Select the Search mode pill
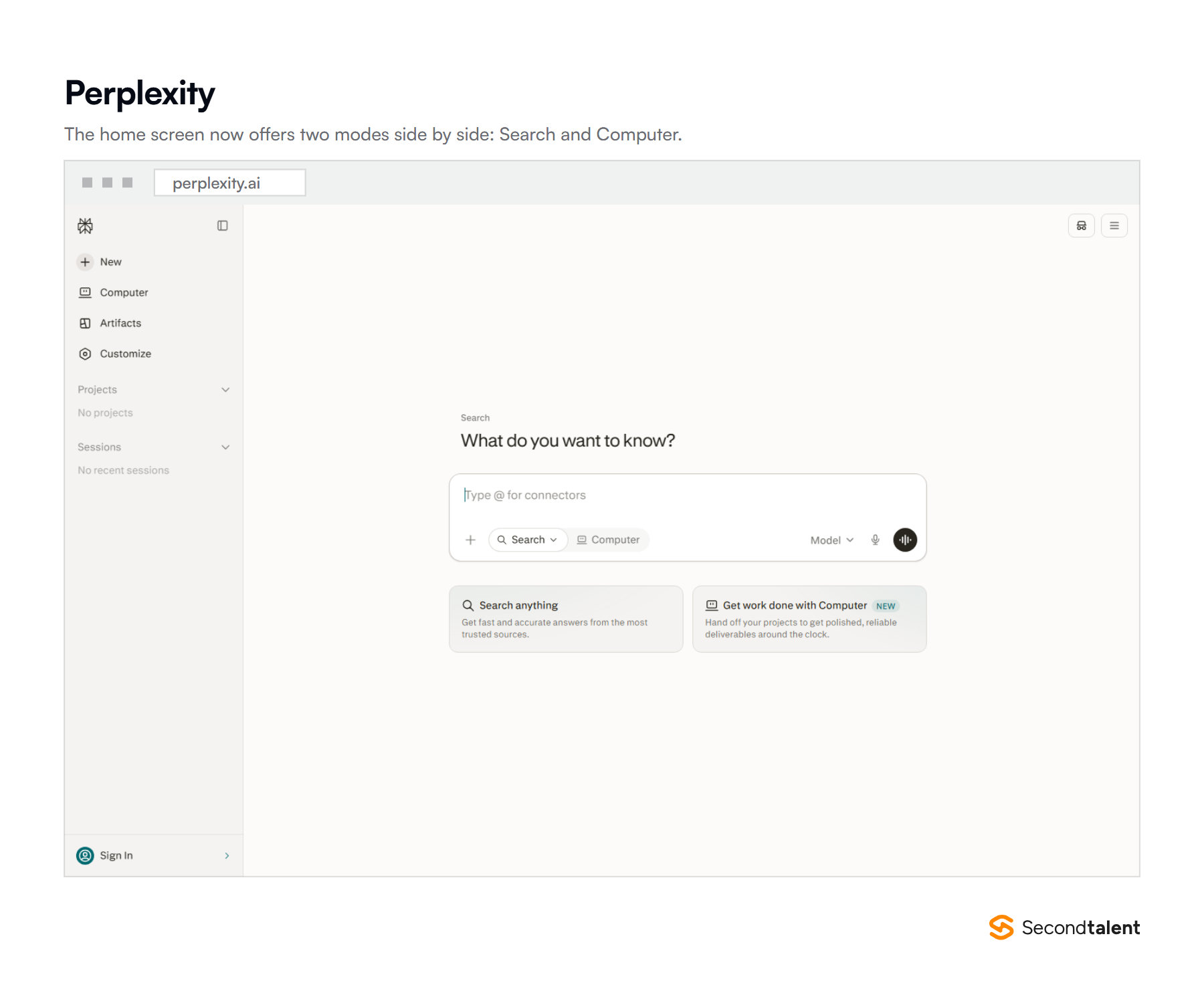 pyautogui.click(x=528, y=540)
